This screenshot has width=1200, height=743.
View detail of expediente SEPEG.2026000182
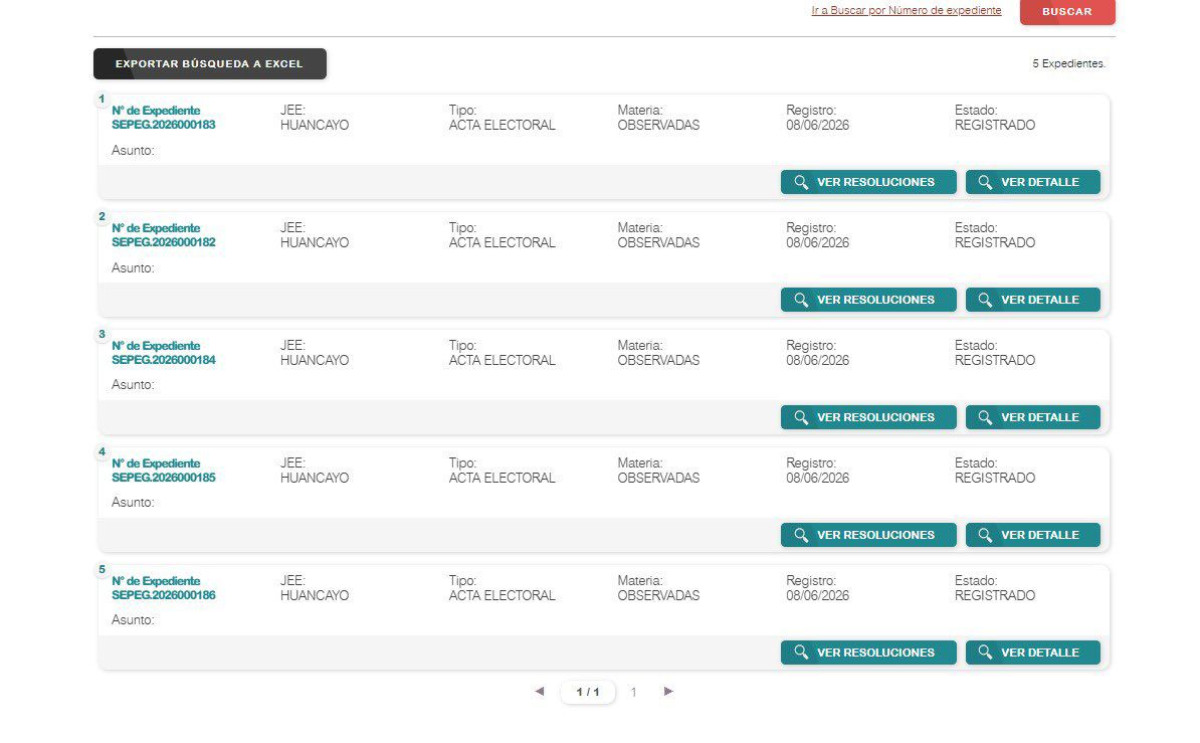1033,299
